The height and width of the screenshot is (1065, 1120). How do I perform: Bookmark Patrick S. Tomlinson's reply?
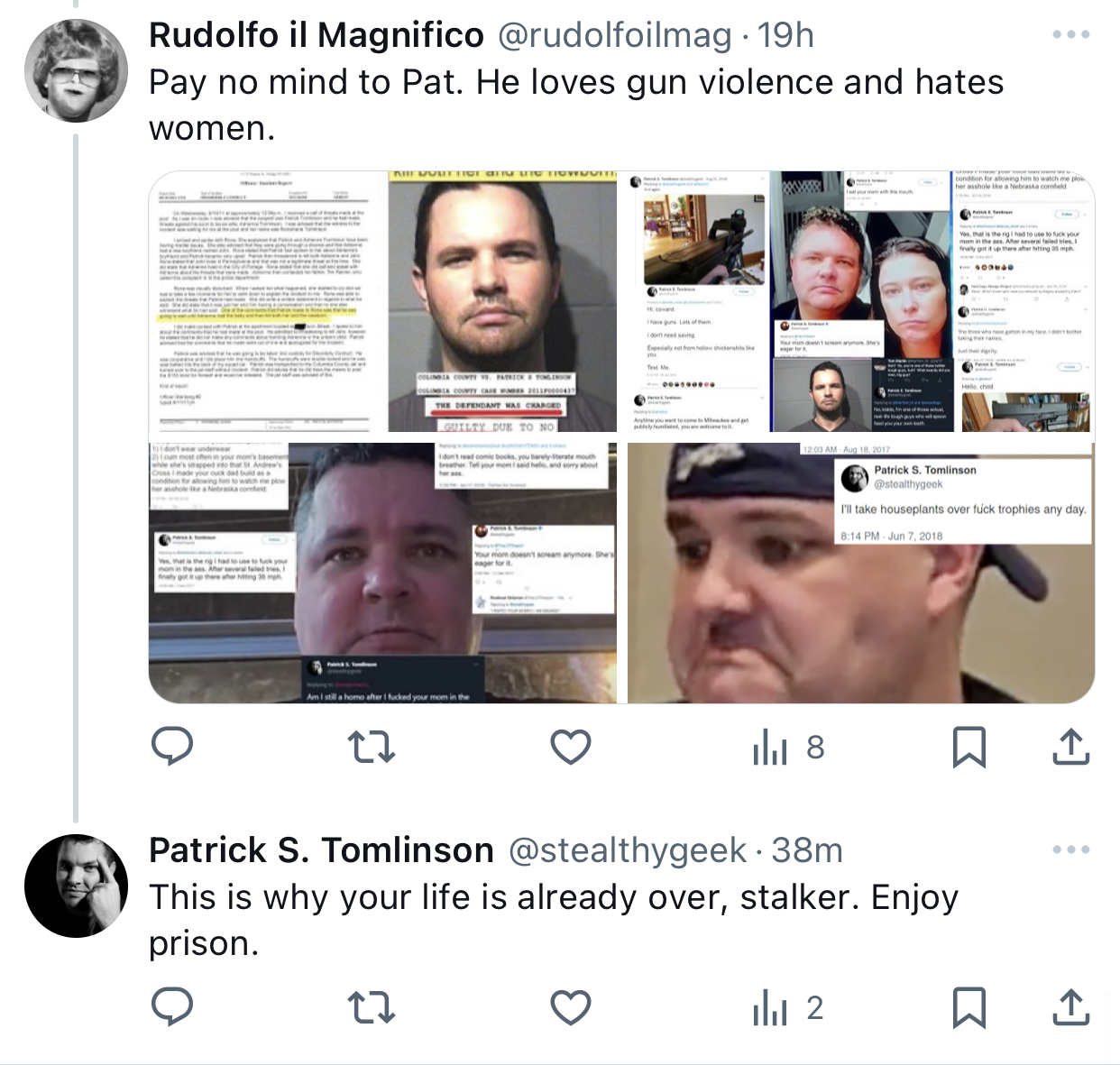point(969,1007)
